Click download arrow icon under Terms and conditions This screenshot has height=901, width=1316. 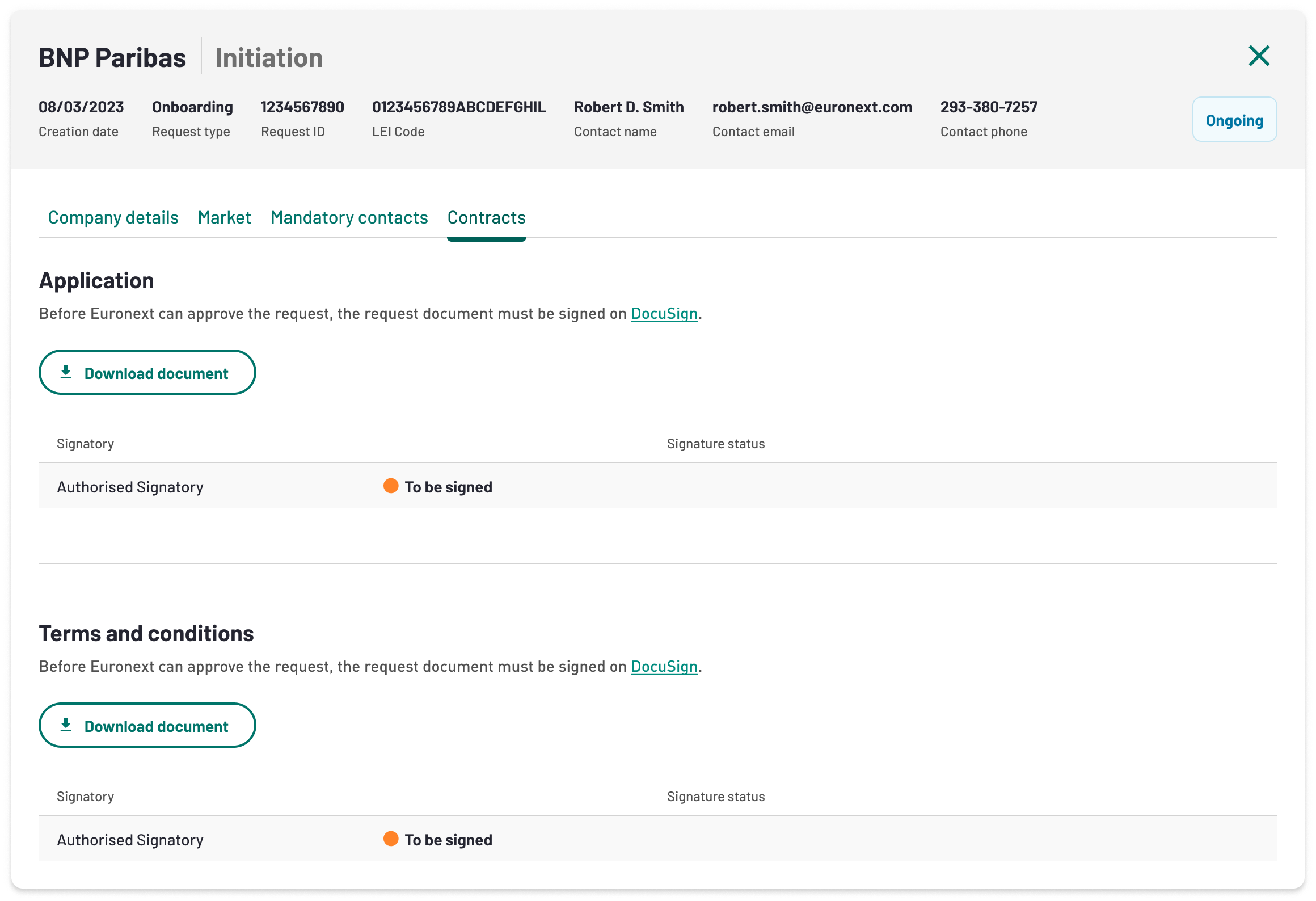(66, 725)
